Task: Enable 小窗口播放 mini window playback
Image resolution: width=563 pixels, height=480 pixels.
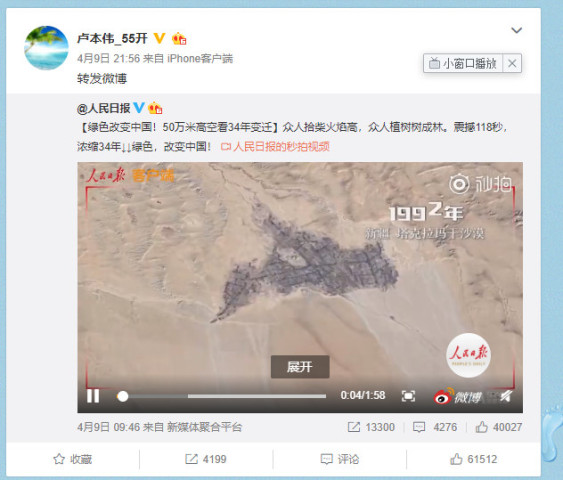Action: click(463, 64)
